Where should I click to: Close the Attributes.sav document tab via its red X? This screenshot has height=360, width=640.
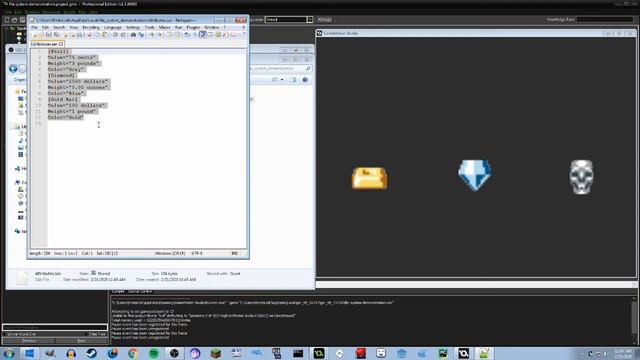61,44
